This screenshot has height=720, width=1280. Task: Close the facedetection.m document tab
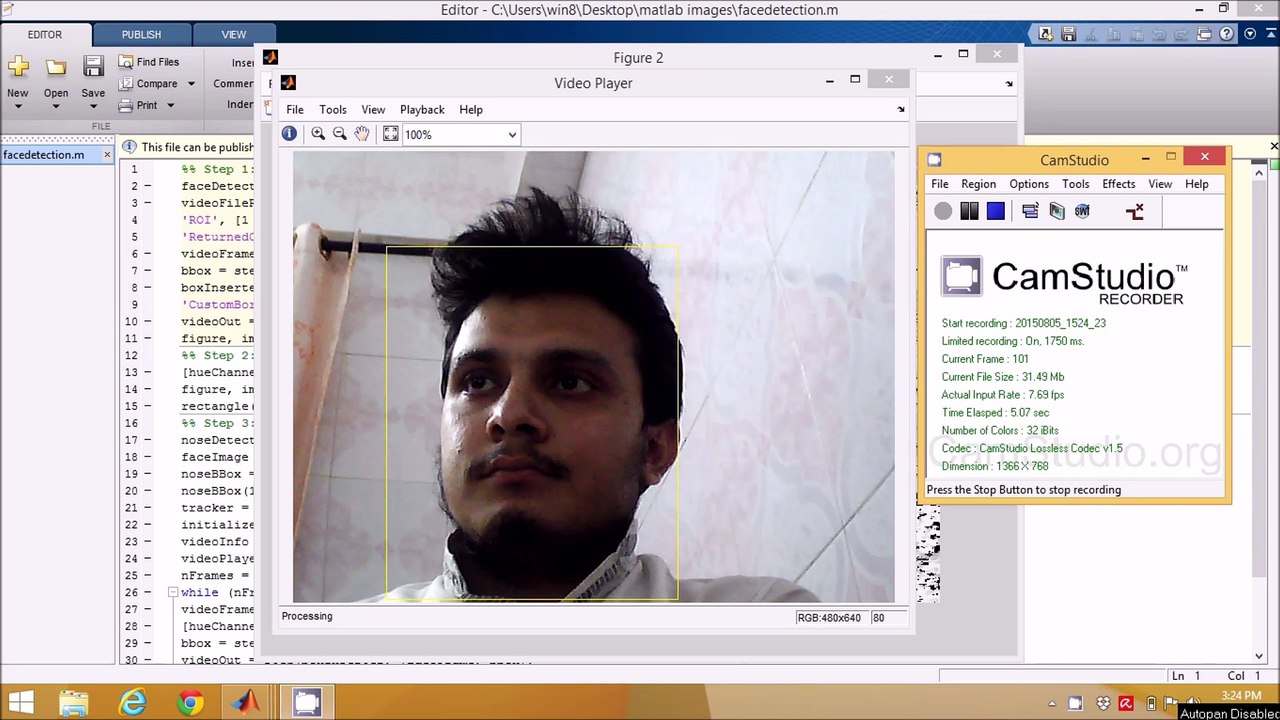[x=107, y=155]
